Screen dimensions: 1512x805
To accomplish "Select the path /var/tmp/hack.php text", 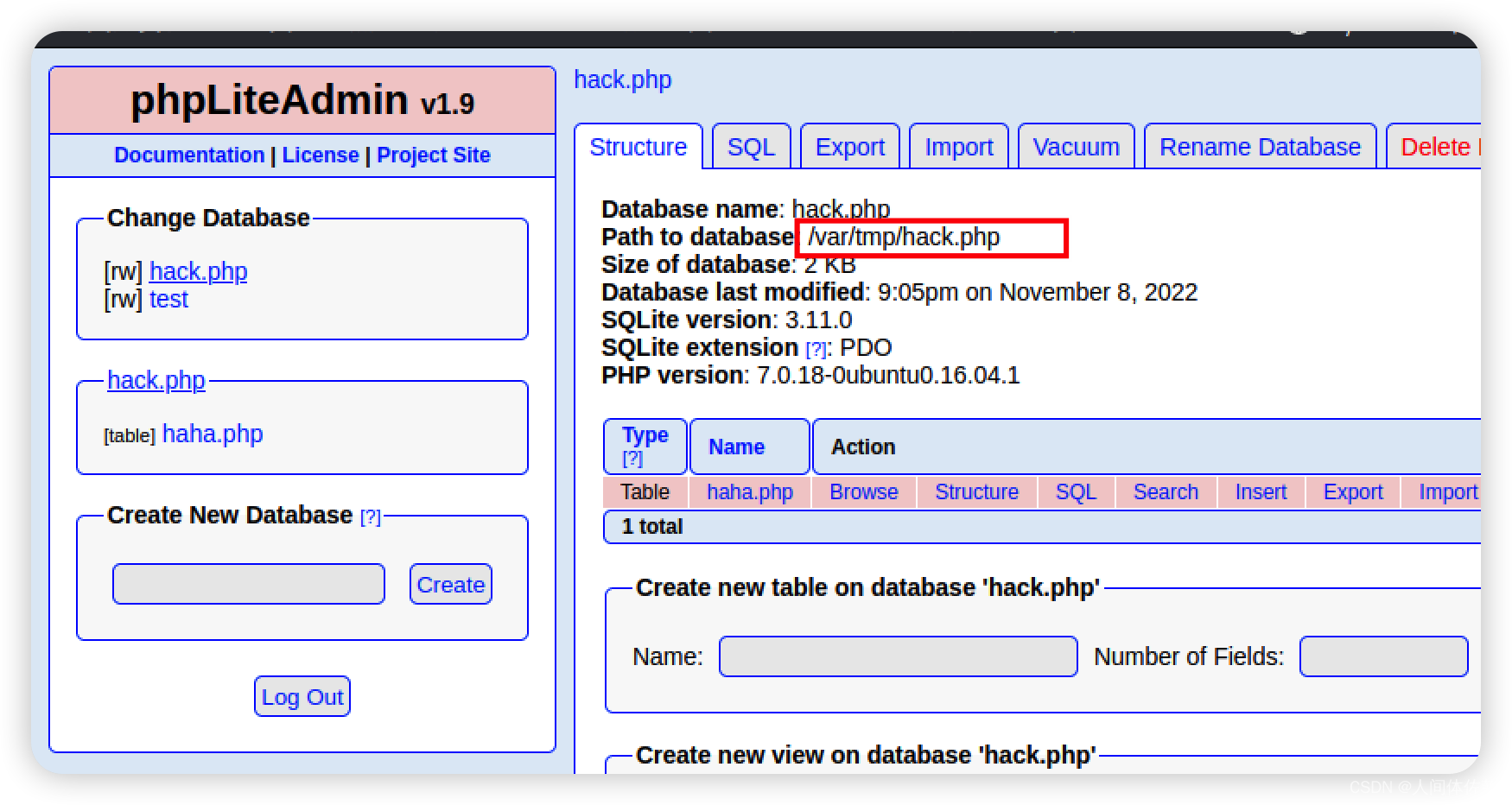I will 904,237.
